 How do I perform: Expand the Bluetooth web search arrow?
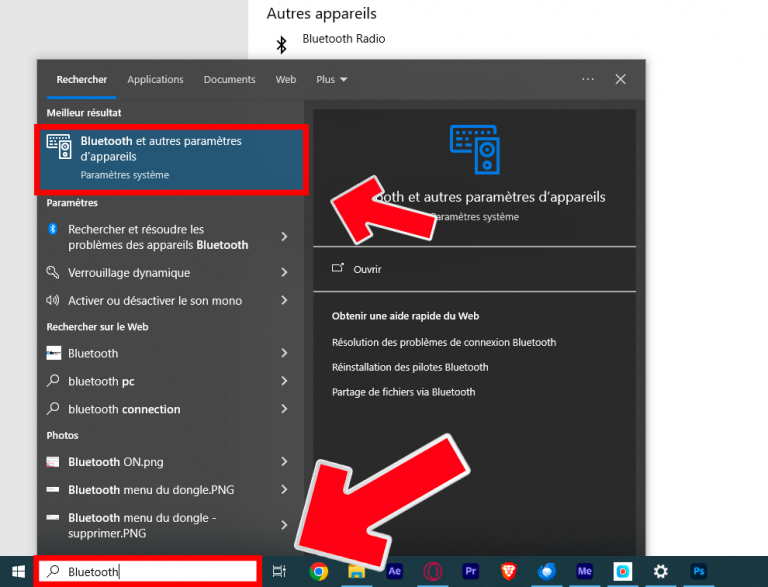pyautogui.click(x=285, y=353)
